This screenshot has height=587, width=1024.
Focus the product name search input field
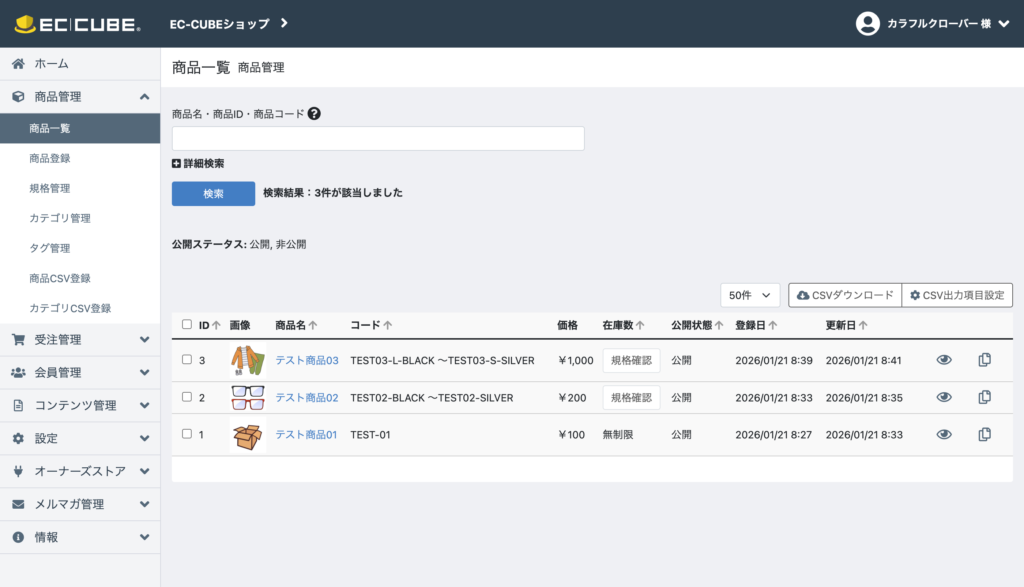click(378, 138)
